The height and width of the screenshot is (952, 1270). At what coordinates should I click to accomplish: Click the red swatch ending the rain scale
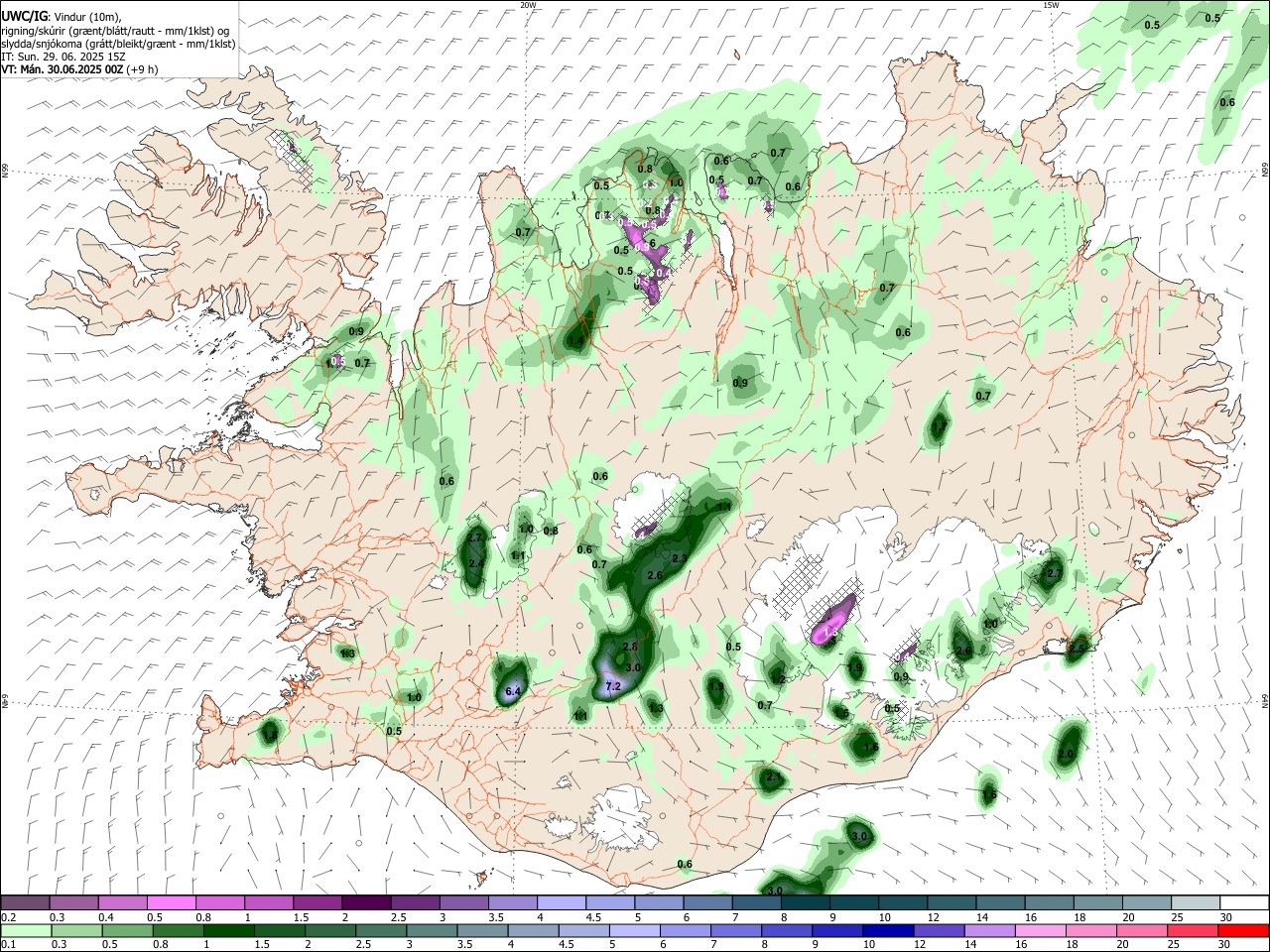pos(1244,930)
